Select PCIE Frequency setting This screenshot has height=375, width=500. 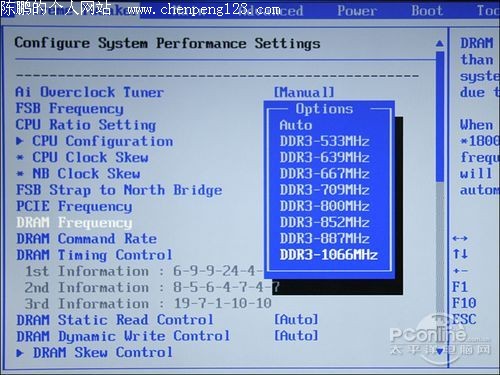(x=74, y=207)
